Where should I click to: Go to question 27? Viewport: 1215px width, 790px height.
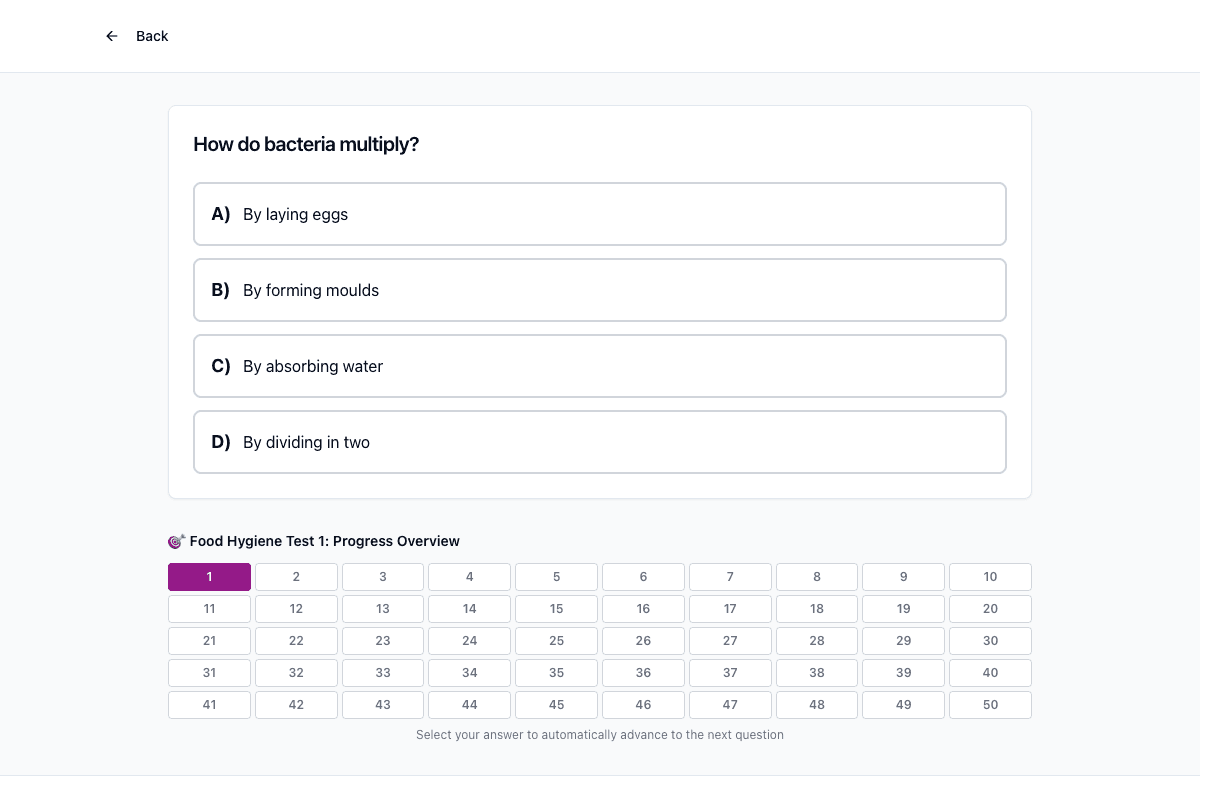click(730, 641)
